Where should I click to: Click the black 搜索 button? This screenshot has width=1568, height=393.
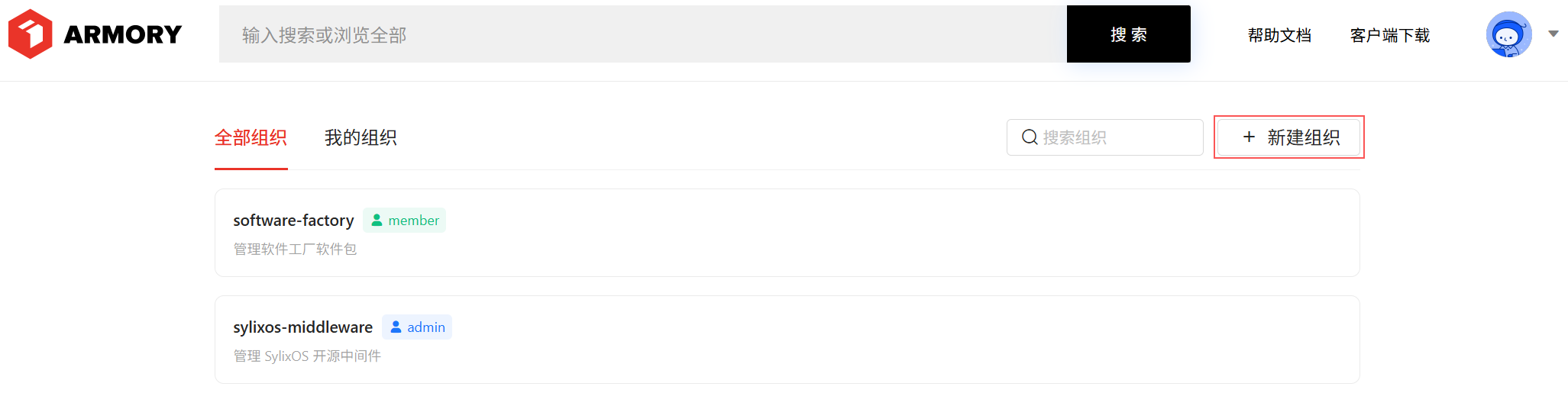pyautogui.click(x=1128, y=34)
